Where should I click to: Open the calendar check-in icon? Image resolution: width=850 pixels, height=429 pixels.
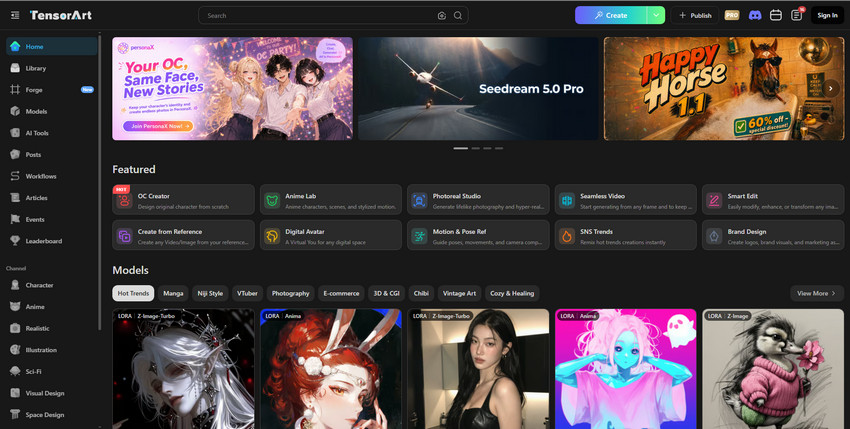776,15
